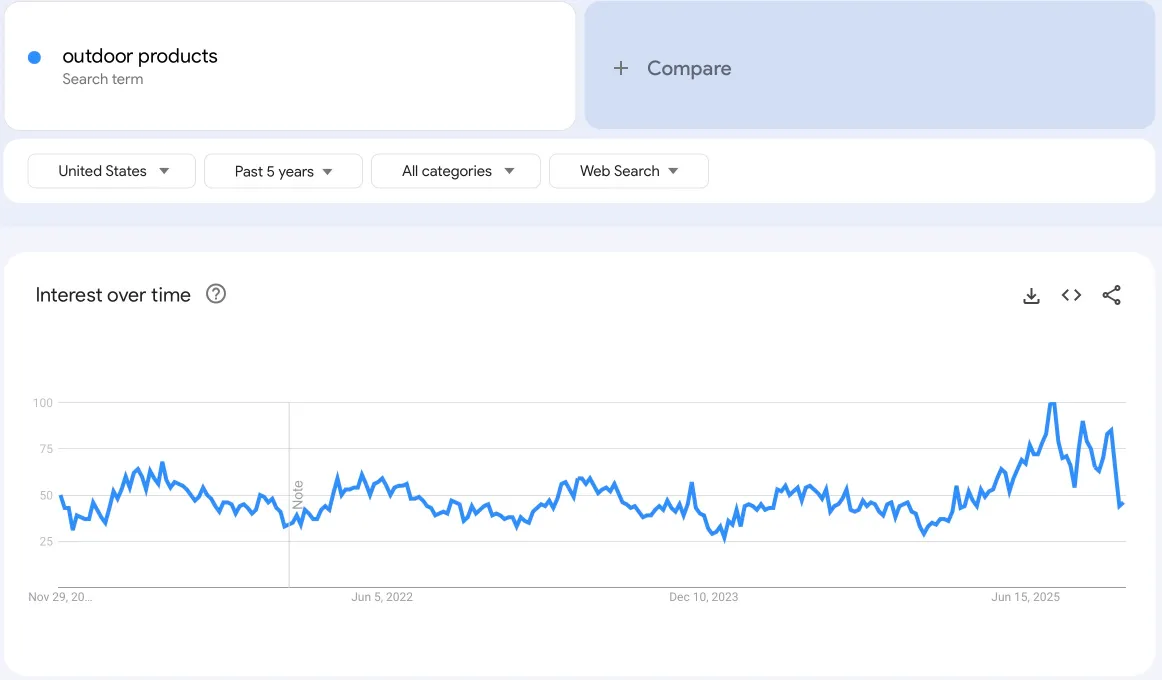This screenshot has height=680, width=1162.
Task: Click the blue dot beside outdoor products
Action: click(x=34, y=58)
